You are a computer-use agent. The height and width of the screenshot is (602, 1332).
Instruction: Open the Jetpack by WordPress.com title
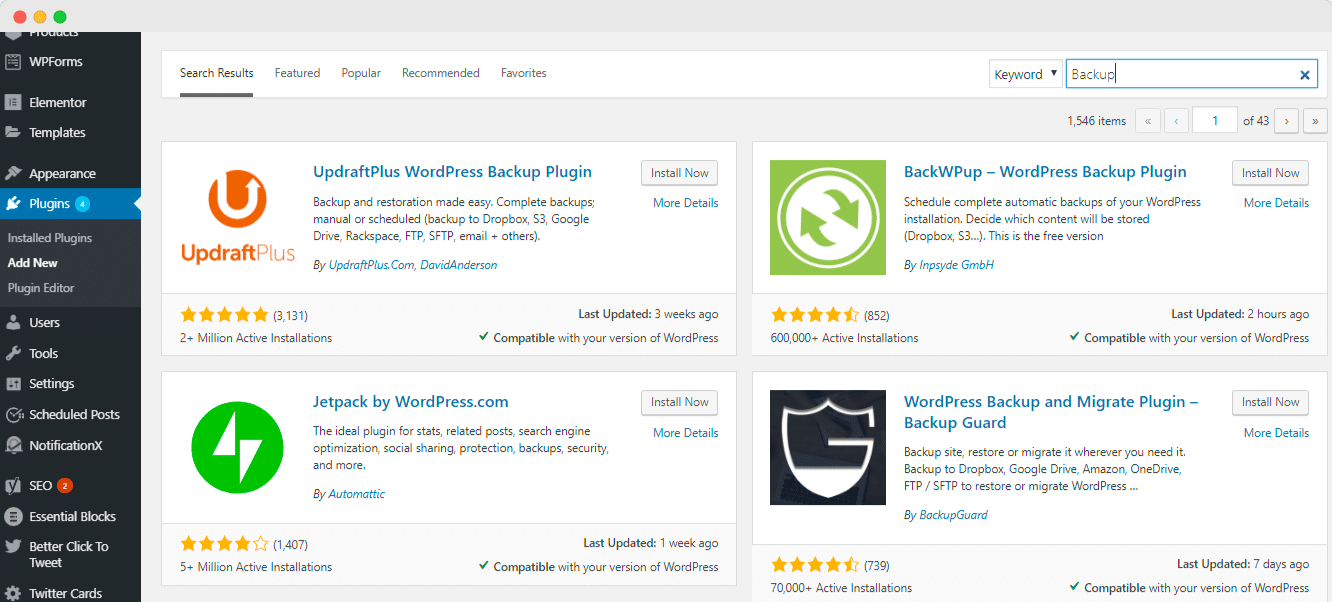point(411,402)
